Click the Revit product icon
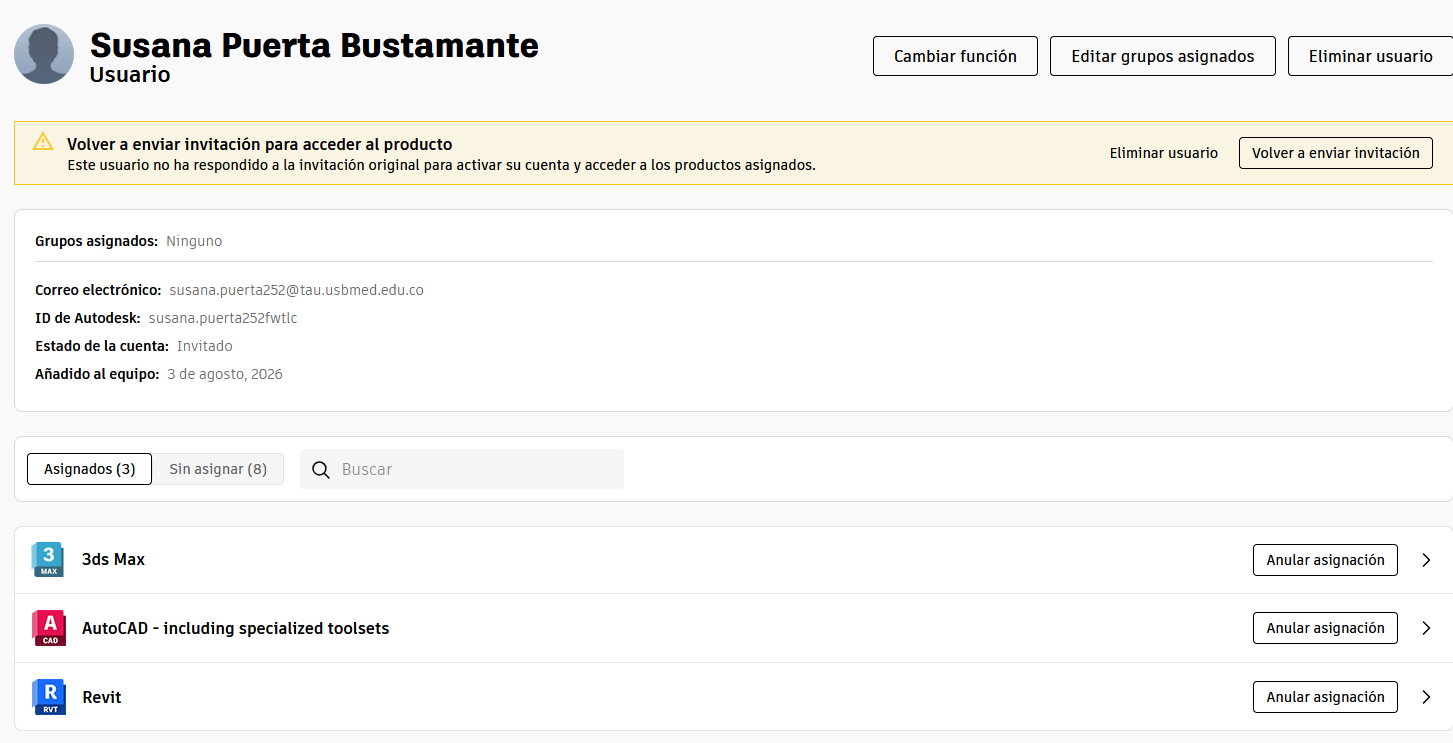Viewport: 1453px width, 743px height. pos(48,697)
